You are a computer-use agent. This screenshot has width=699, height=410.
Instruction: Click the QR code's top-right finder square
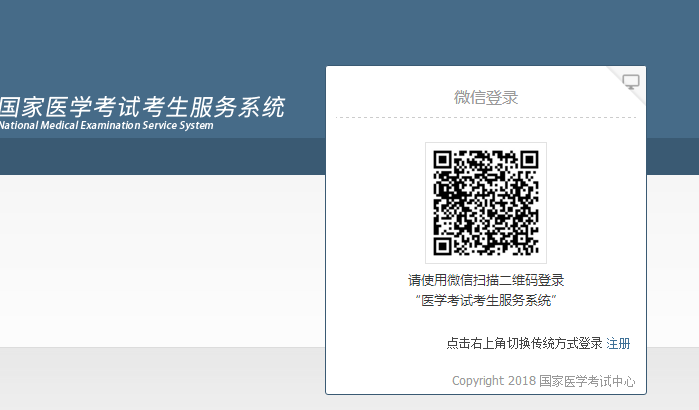pos(529,160)
